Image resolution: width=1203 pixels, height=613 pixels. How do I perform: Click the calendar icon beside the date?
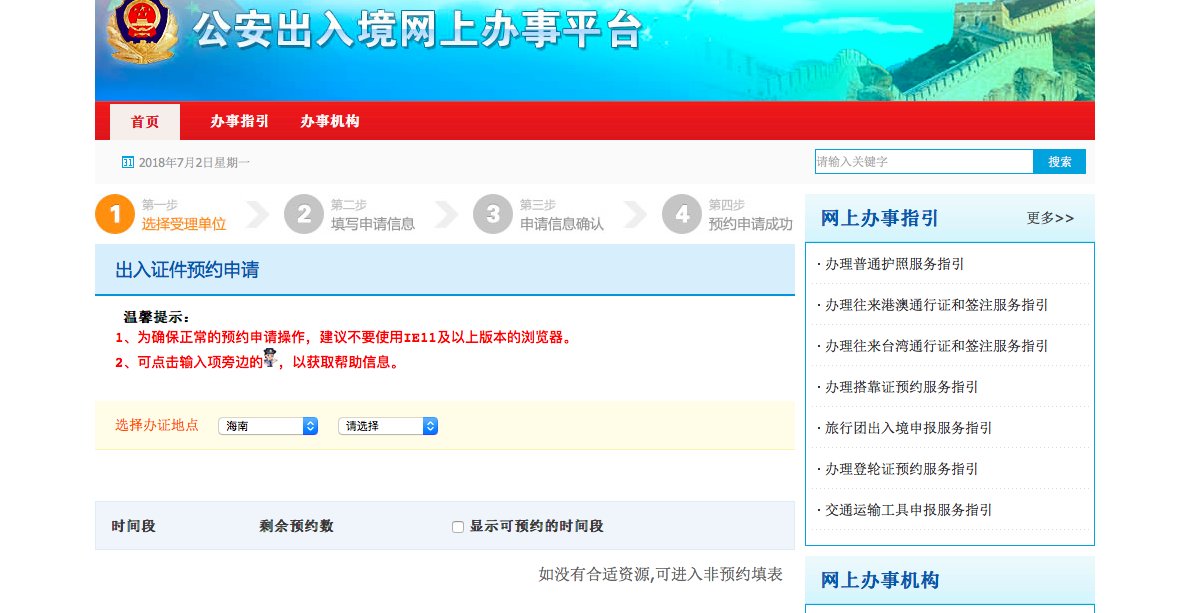pyautogui.click(x=128, y=161)
